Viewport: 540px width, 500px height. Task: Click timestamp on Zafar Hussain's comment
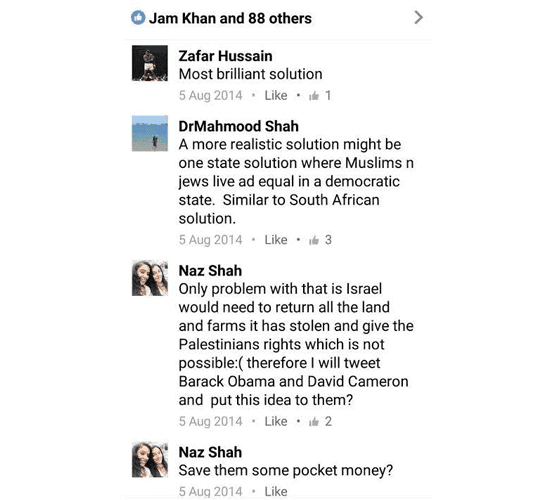[x=210, y=95]
